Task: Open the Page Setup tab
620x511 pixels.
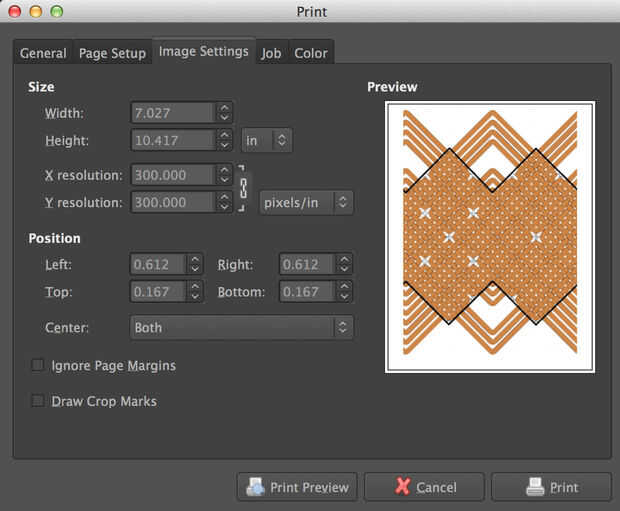Action: 112,53
